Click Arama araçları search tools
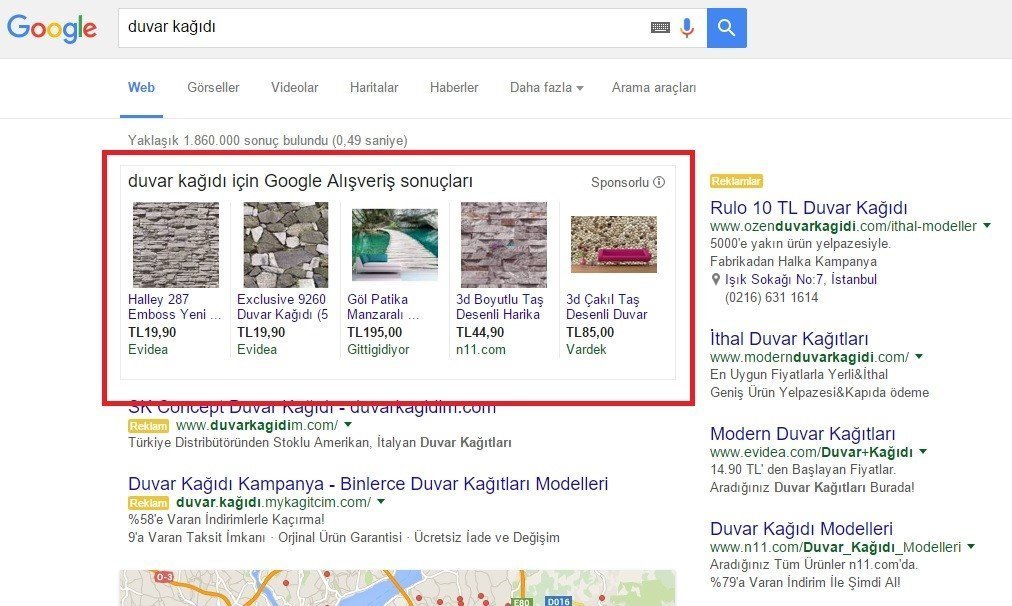 [654, 88]
